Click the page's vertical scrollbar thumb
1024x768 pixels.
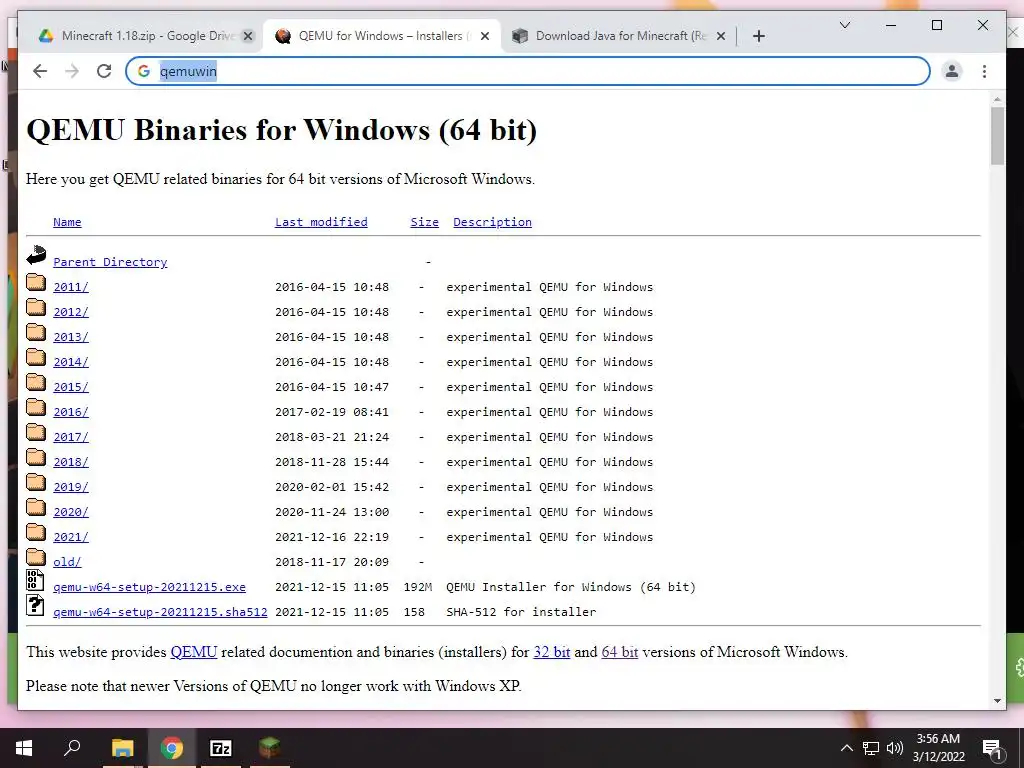pyautogui.click(x=997, y=136)
